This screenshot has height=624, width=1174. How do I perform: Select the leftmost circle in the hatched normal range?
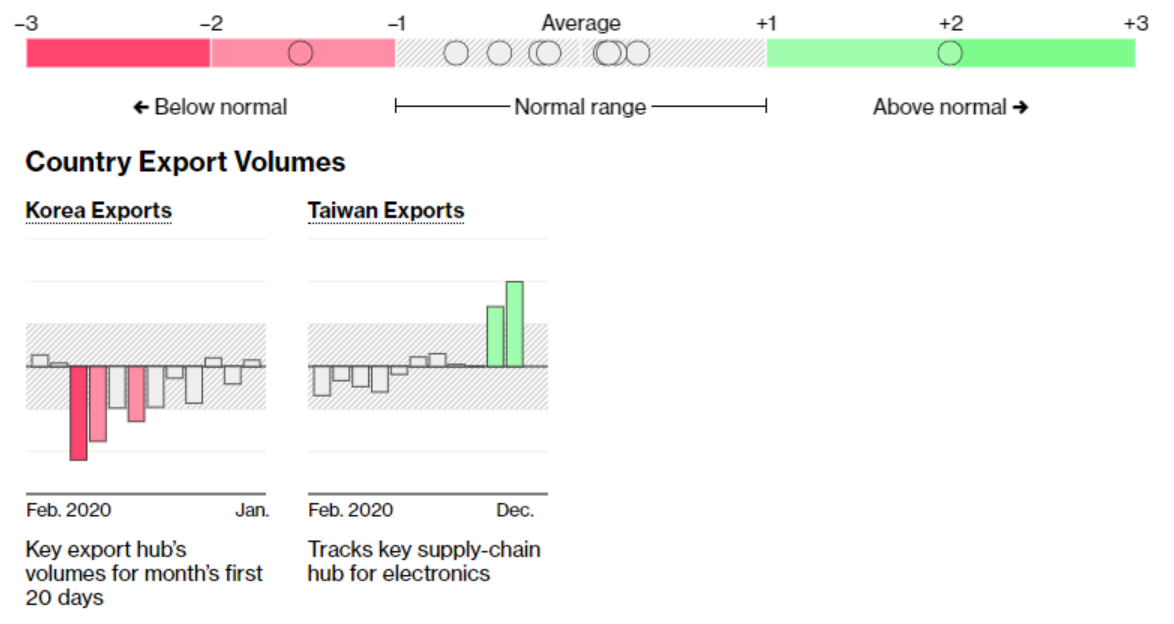point(455,53)
